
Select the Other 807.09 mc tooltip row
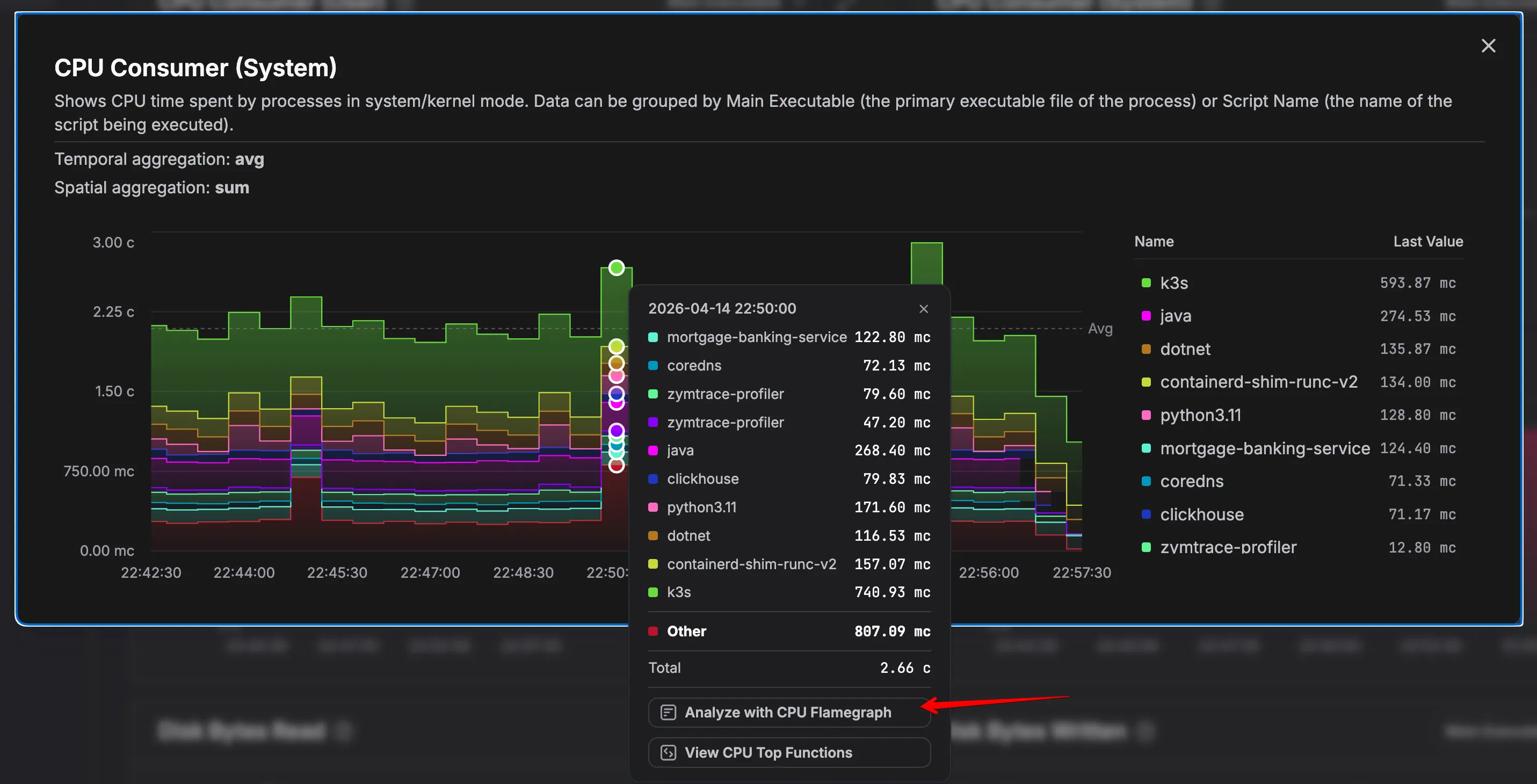click(789, 631)
